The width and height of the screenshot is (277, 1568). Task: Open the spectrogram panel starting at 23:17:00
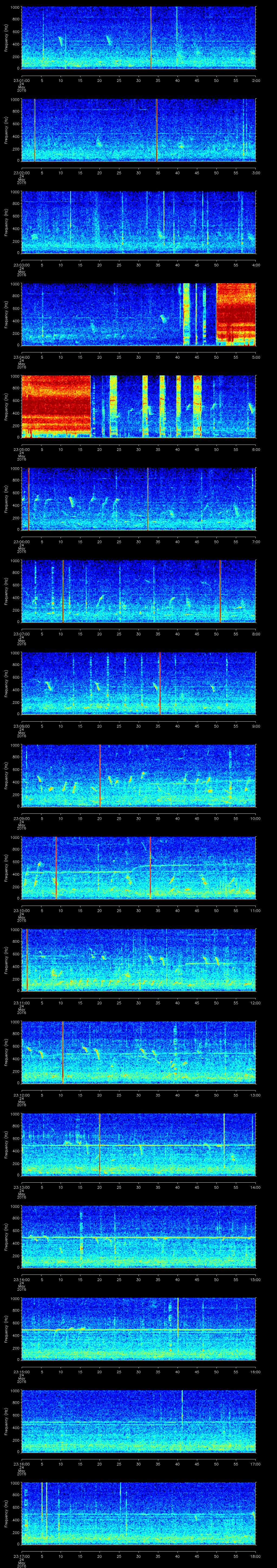coord(139,1513)
